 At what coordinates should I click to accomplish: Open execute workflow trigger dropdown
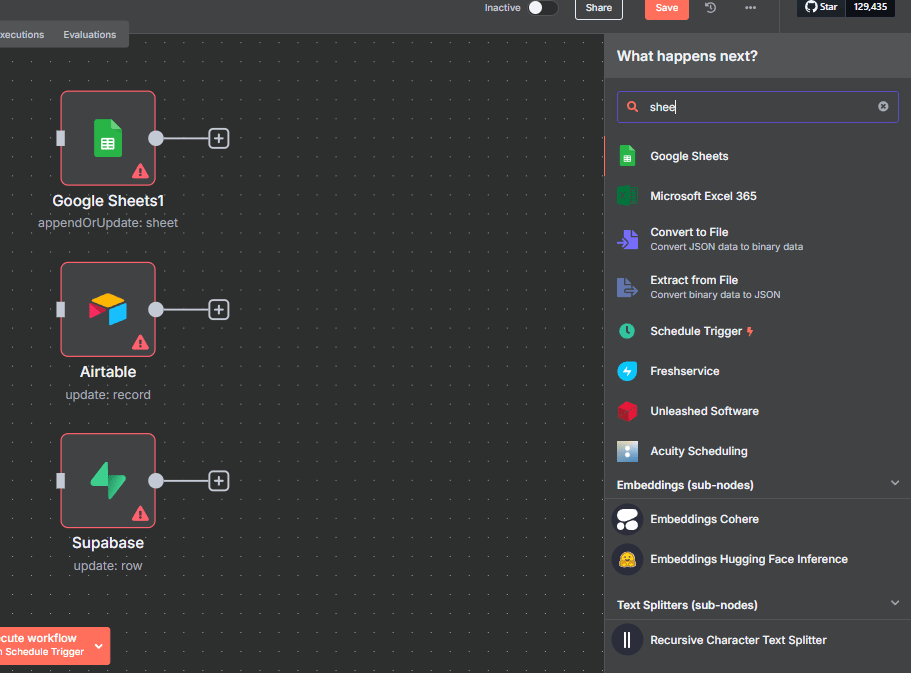99,646
